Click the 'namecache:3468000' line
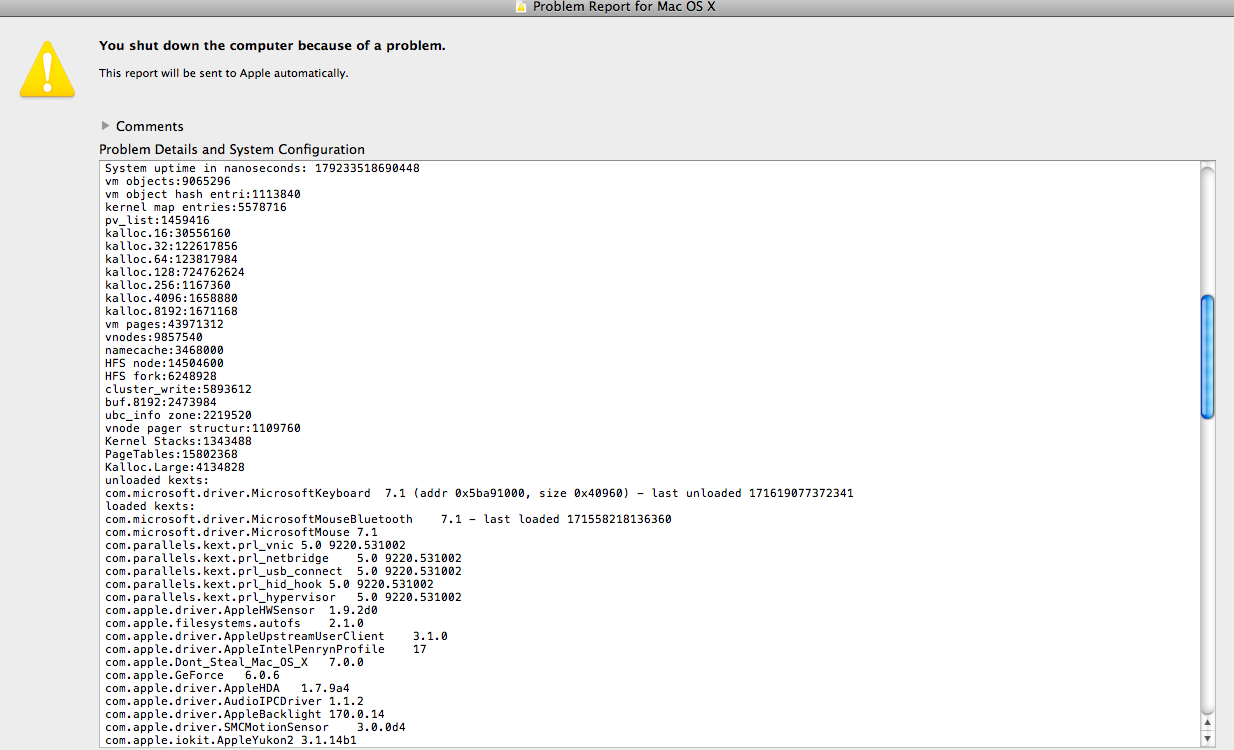The width and height of the screenshot is (1234, 750). (164, 350)
